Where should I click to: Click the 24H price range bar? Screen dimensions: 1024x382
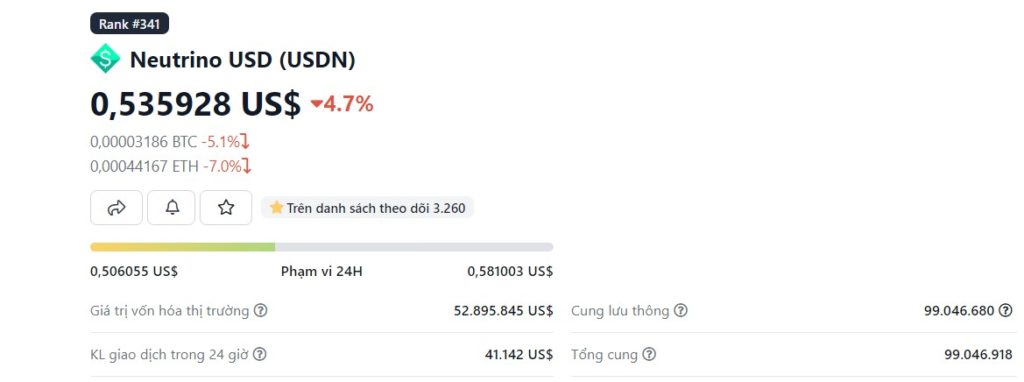pos(321,247)
